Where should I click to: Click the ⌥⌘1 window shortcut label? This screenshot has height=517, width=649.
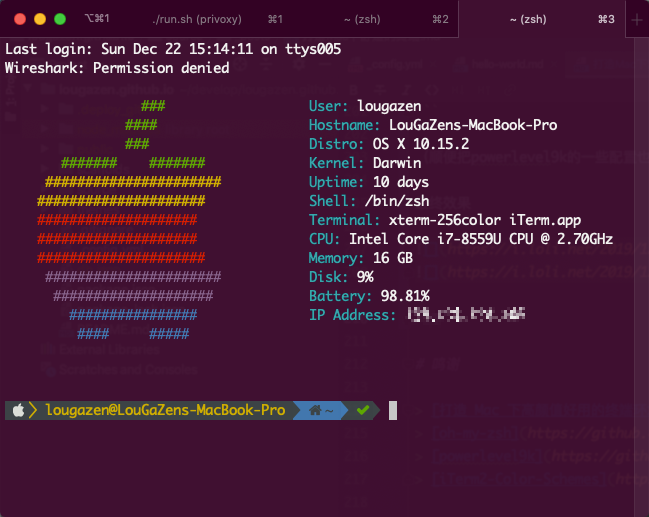(97, 19)
